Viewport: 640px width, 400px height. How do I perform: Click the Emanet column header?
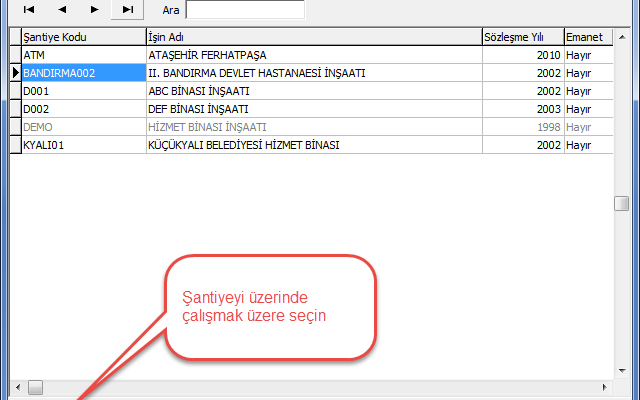pyautogui.click(x=587, y=37)
